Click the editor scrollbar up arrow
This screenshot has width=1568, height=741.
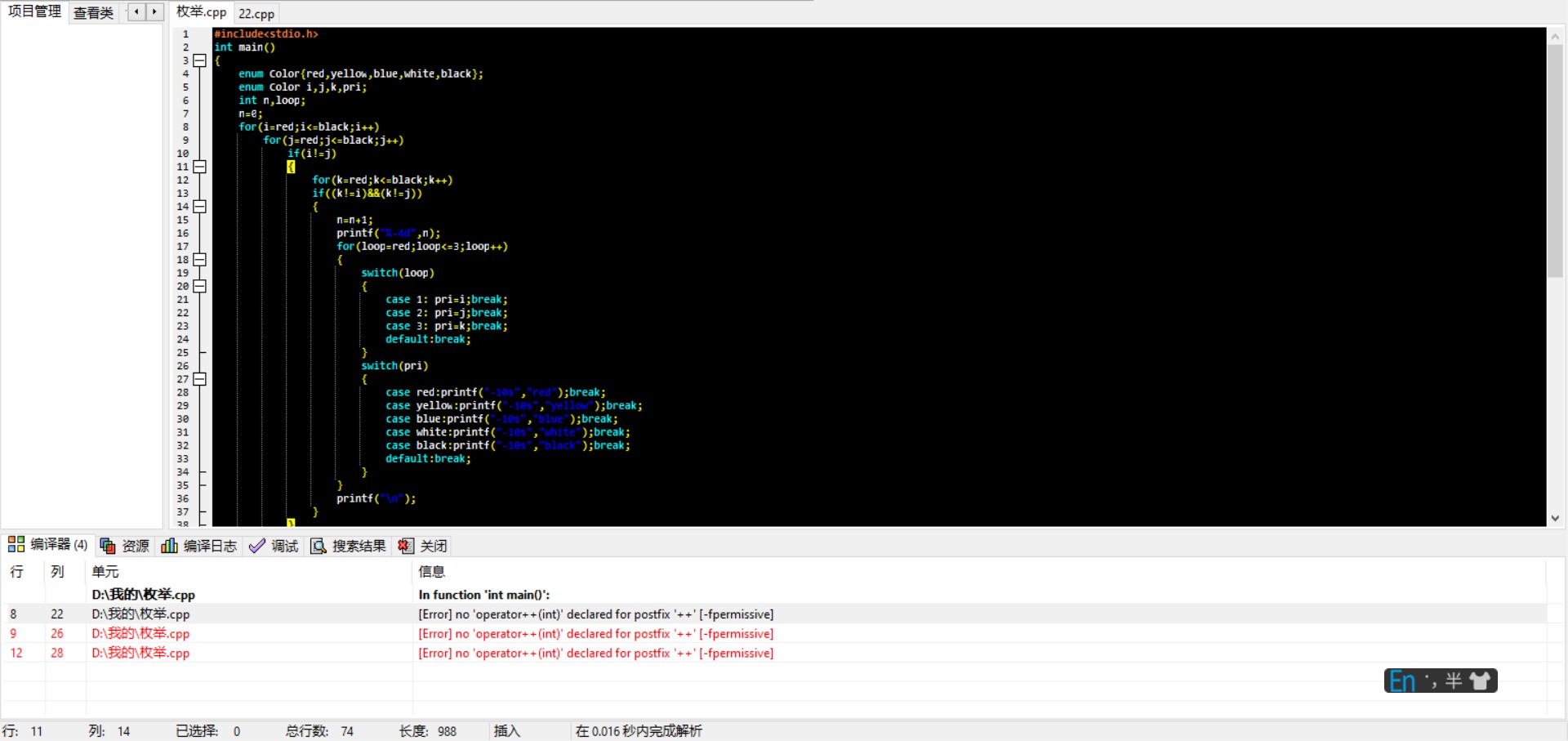pyautogui.click(x=1555, y=36)
